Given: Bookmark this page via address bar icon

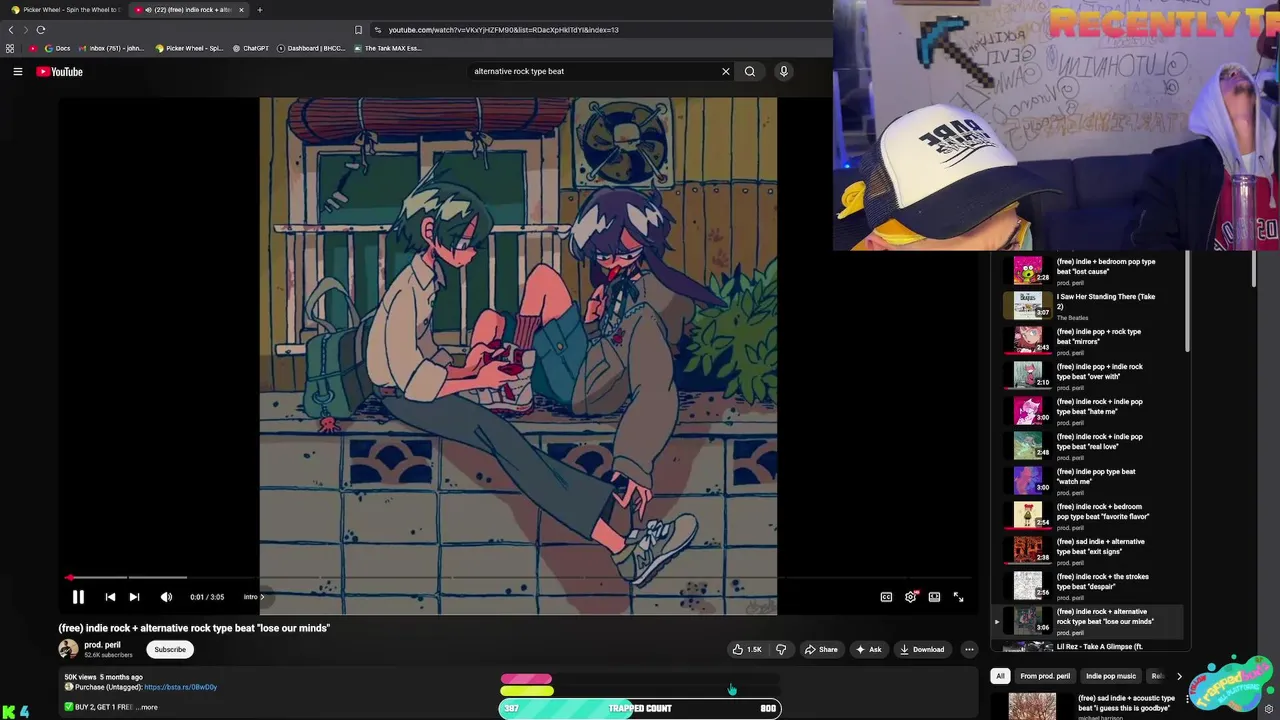Looking at the screenshot, I should coord(359,29).
